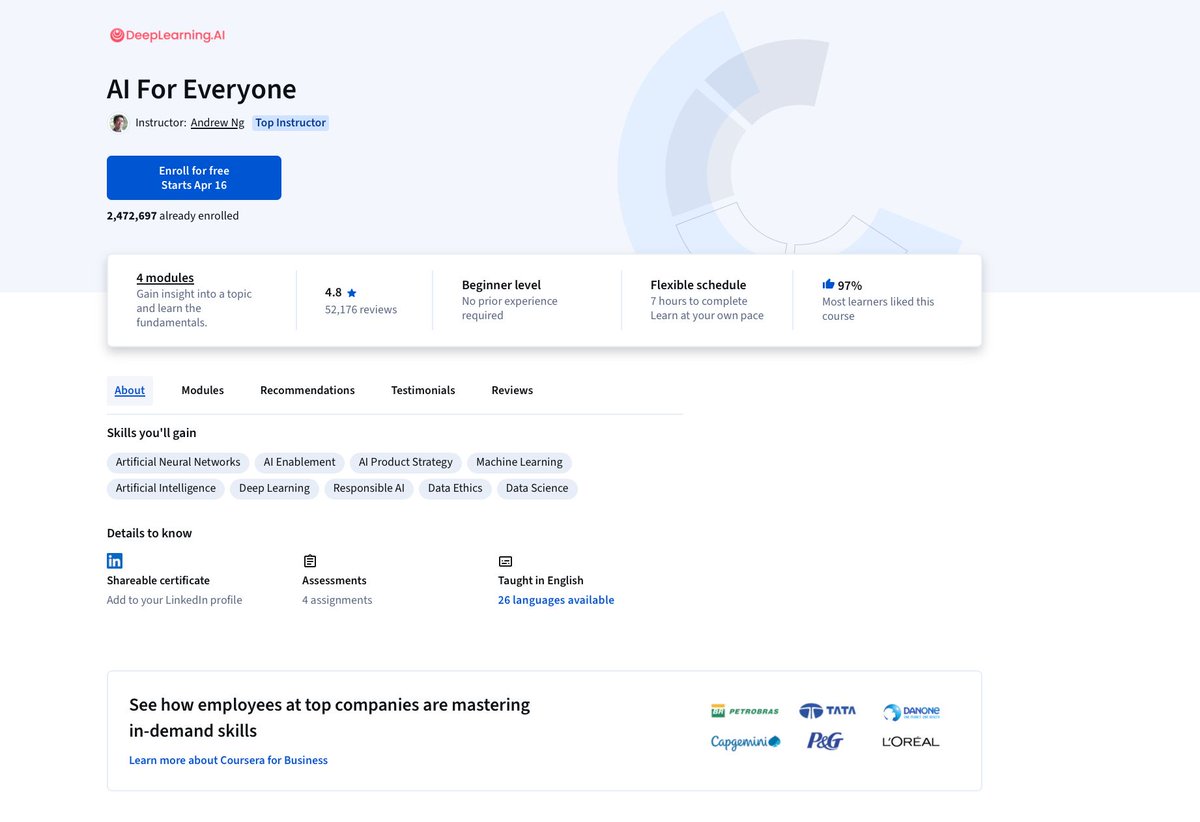Click the Top Instructor badge

click(x=290, y=123)
